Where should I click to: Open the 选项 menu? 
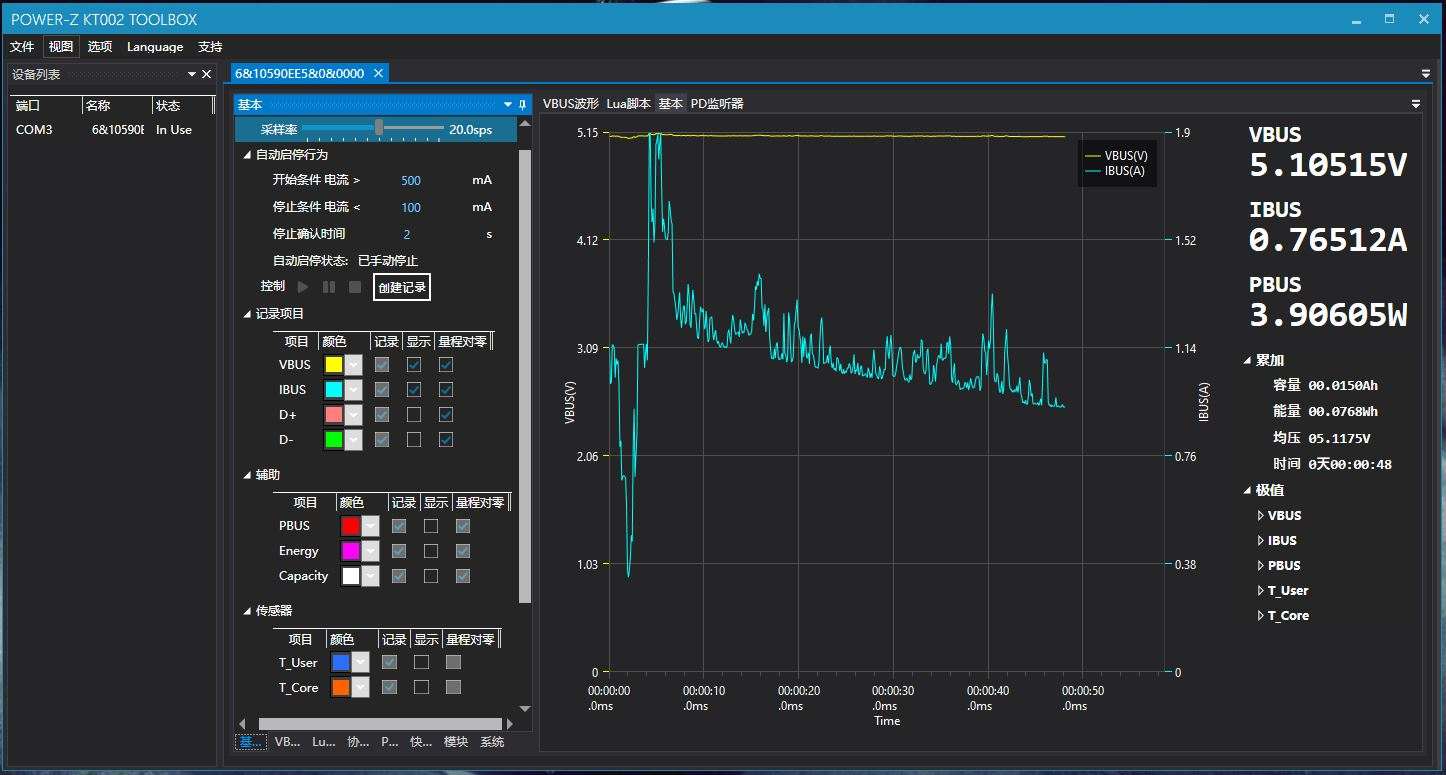100,47
